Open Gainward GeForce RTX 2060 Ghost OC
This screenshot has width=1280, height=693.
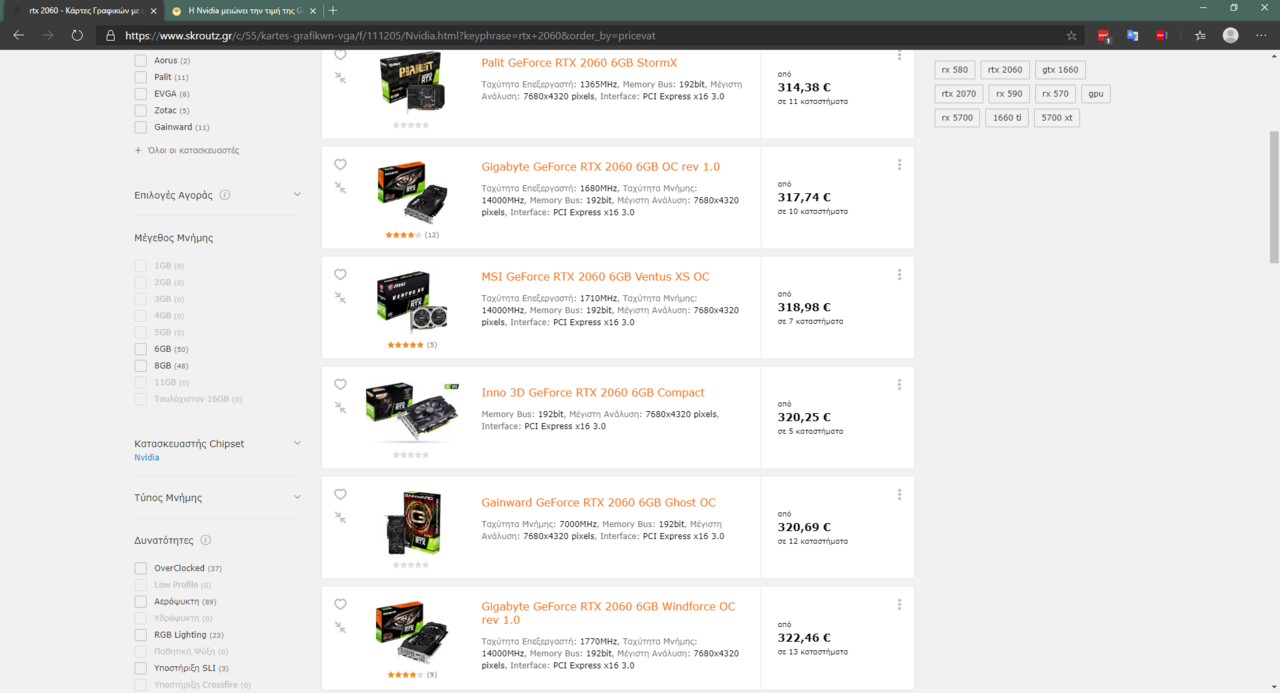[598, 503]
